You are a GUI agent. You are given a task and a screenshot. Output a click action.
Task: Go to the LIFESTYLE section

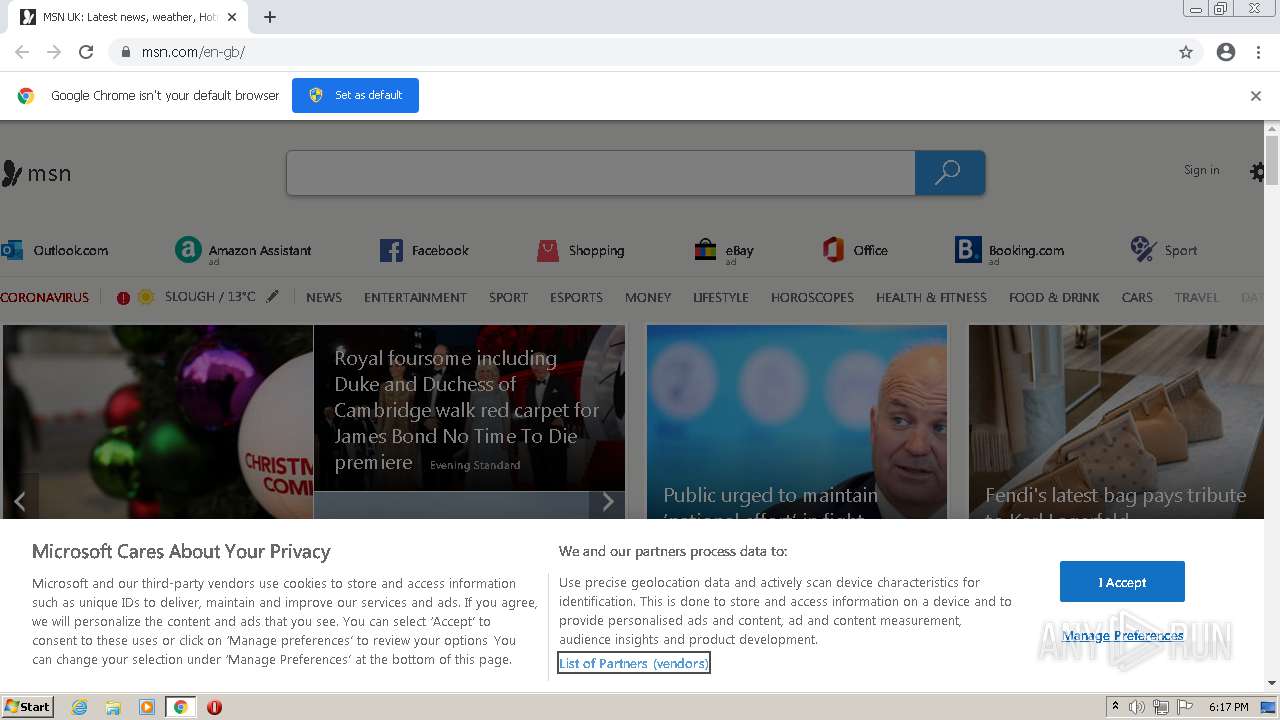721,297
